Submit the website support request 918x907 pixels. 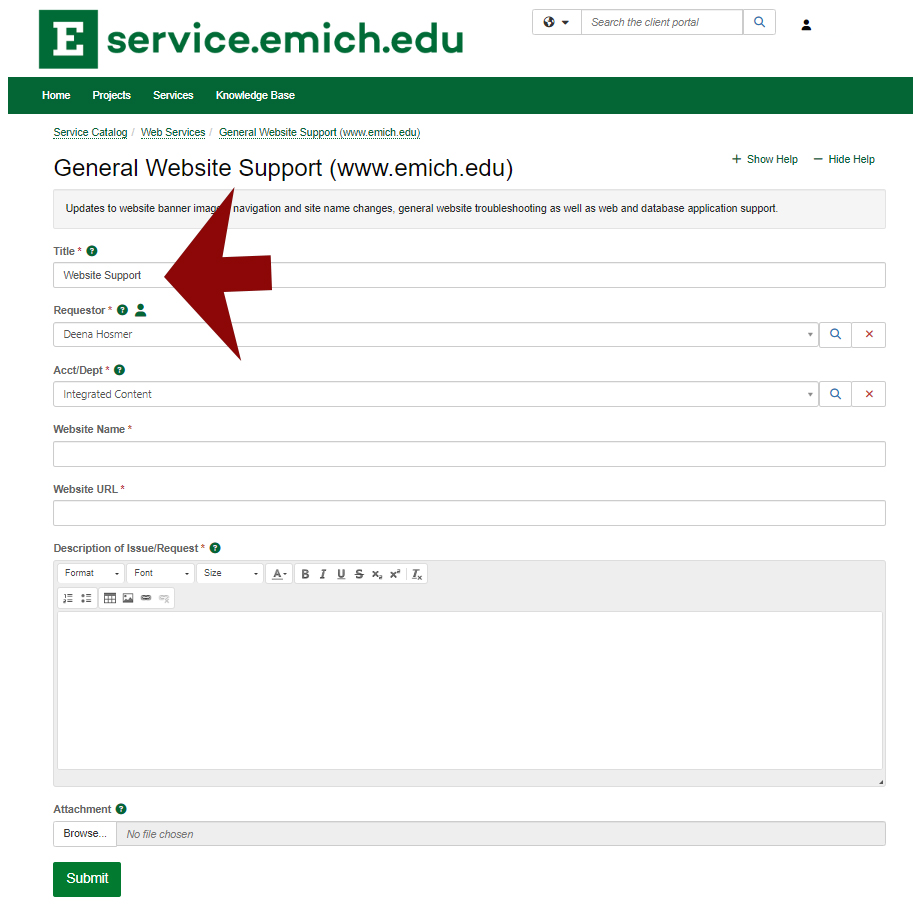(87, 879)
